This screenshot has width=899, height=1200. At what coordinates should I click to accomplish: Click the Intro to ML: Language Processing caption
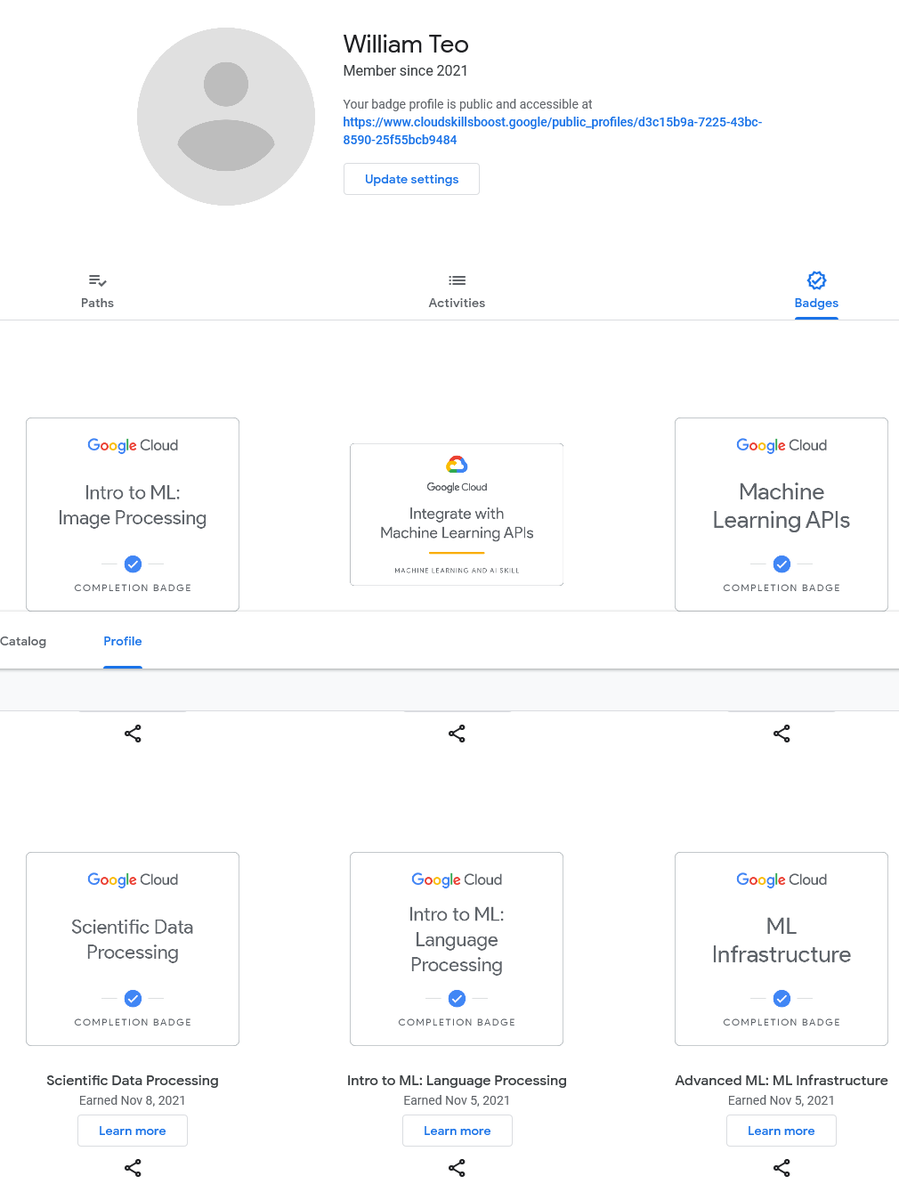[x=457, y=1080]
